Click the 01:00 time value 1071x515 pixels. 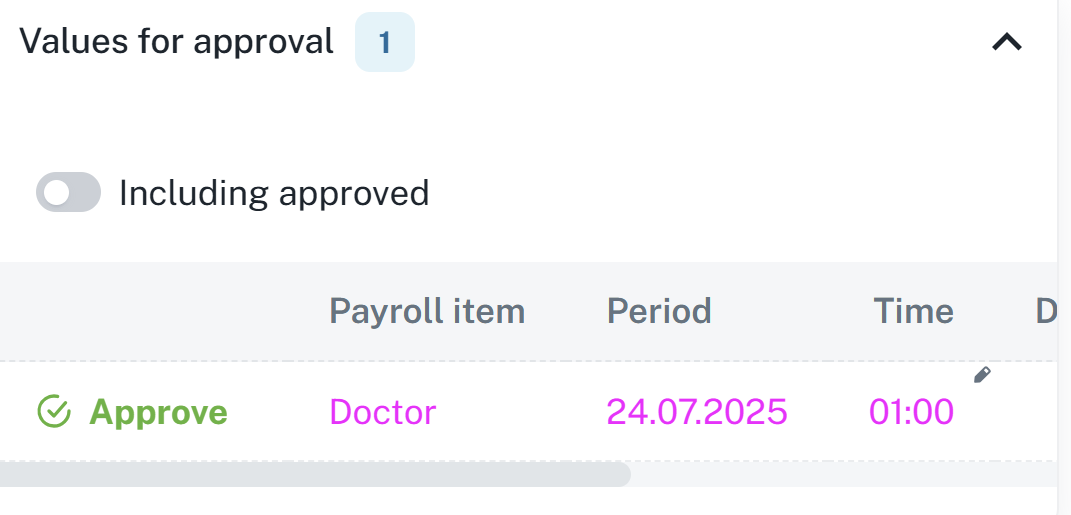(910, 412)
